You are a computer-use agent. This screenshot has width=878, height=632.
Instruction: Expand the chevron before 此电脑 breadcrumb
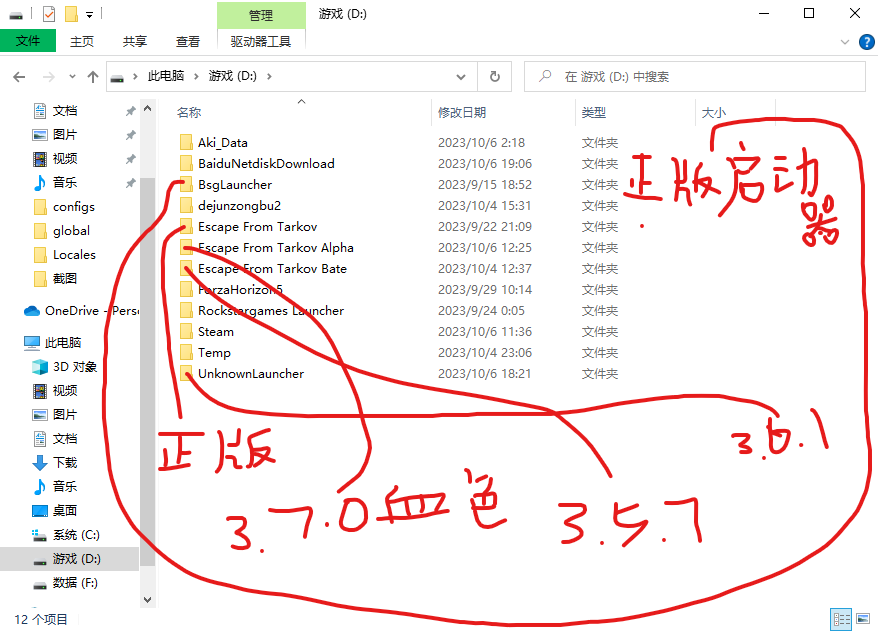(x=135, y=77)
